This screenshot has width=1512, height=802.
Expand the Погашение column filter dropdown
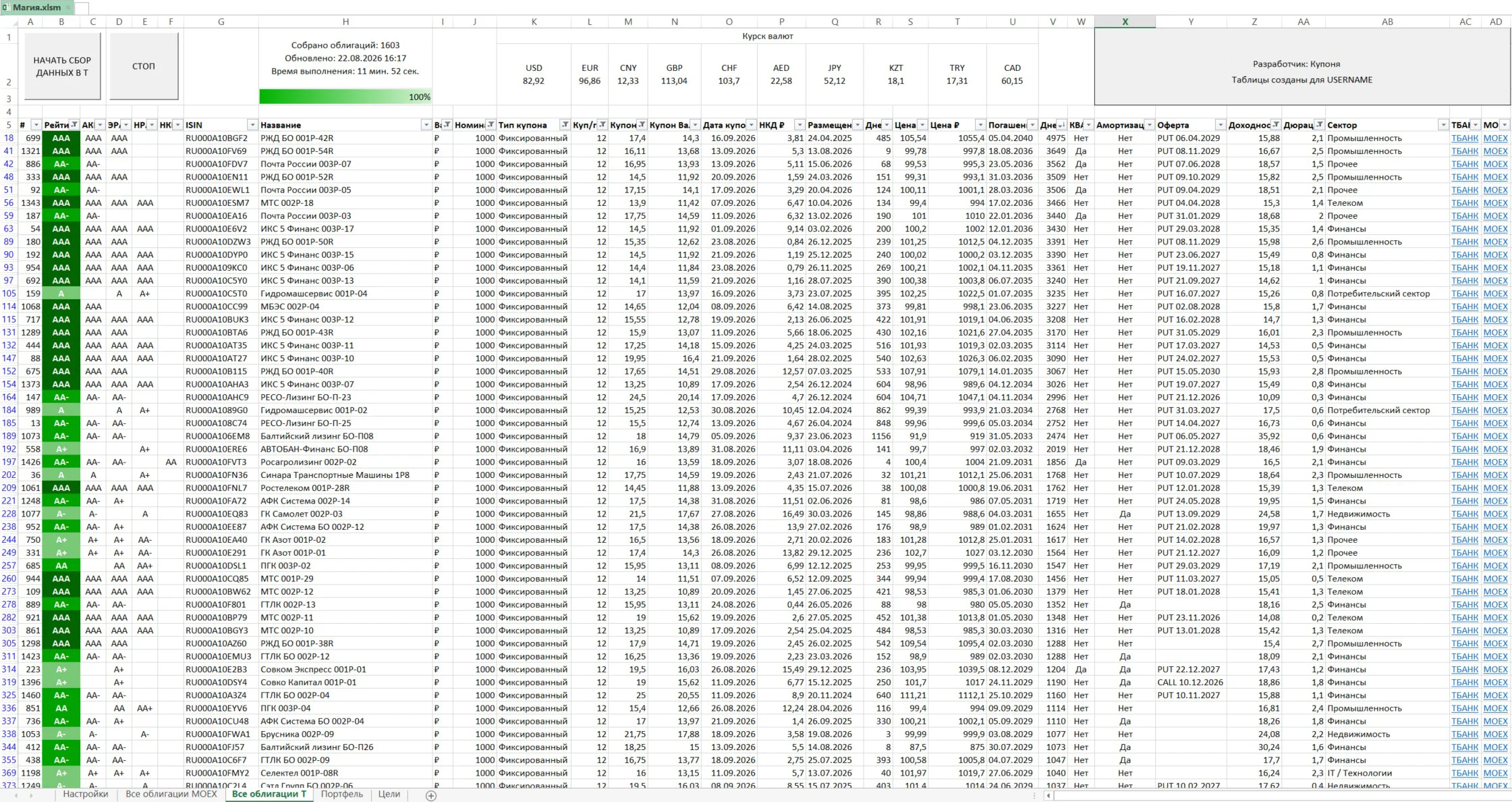tap(1032, 125)
